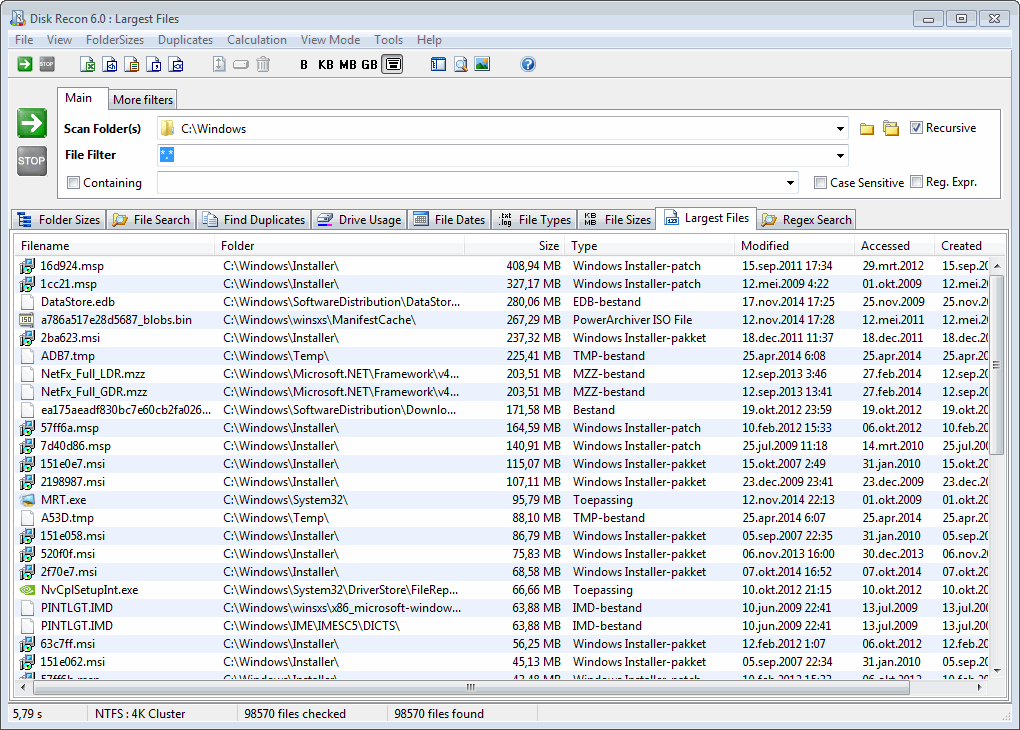The width and height of the screenshot is (1020, 730).
Task: Switch to the File Dates tab
Action: tap(450, 220)
